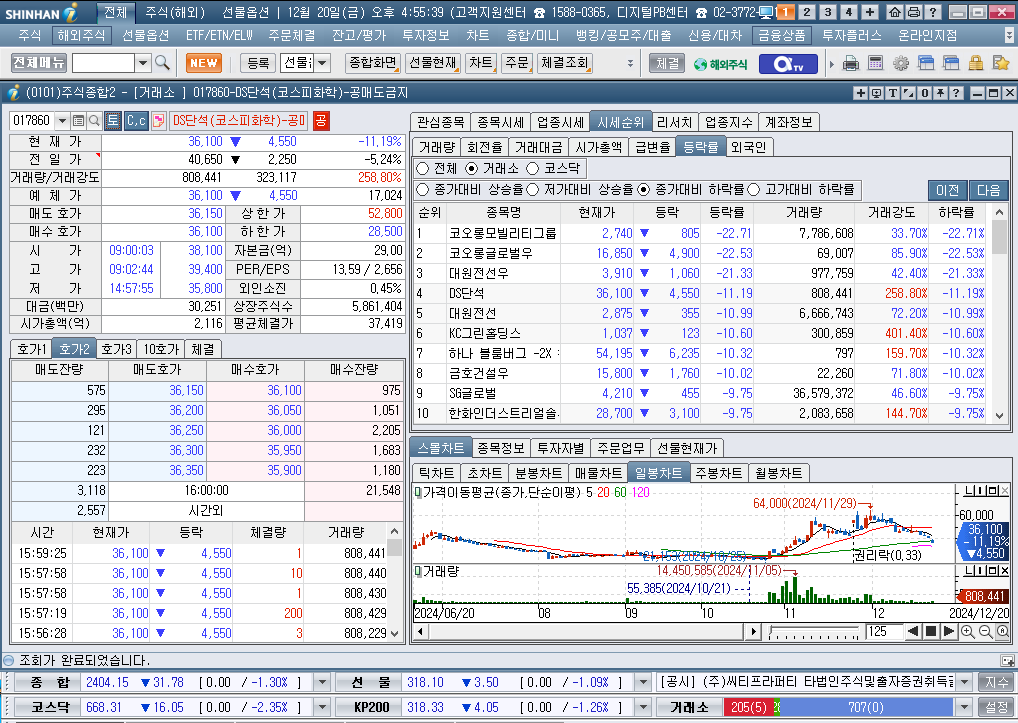Click the chart horizontal scrollbar
Viewport: 1018px width, 723px height.
[586, 631]
